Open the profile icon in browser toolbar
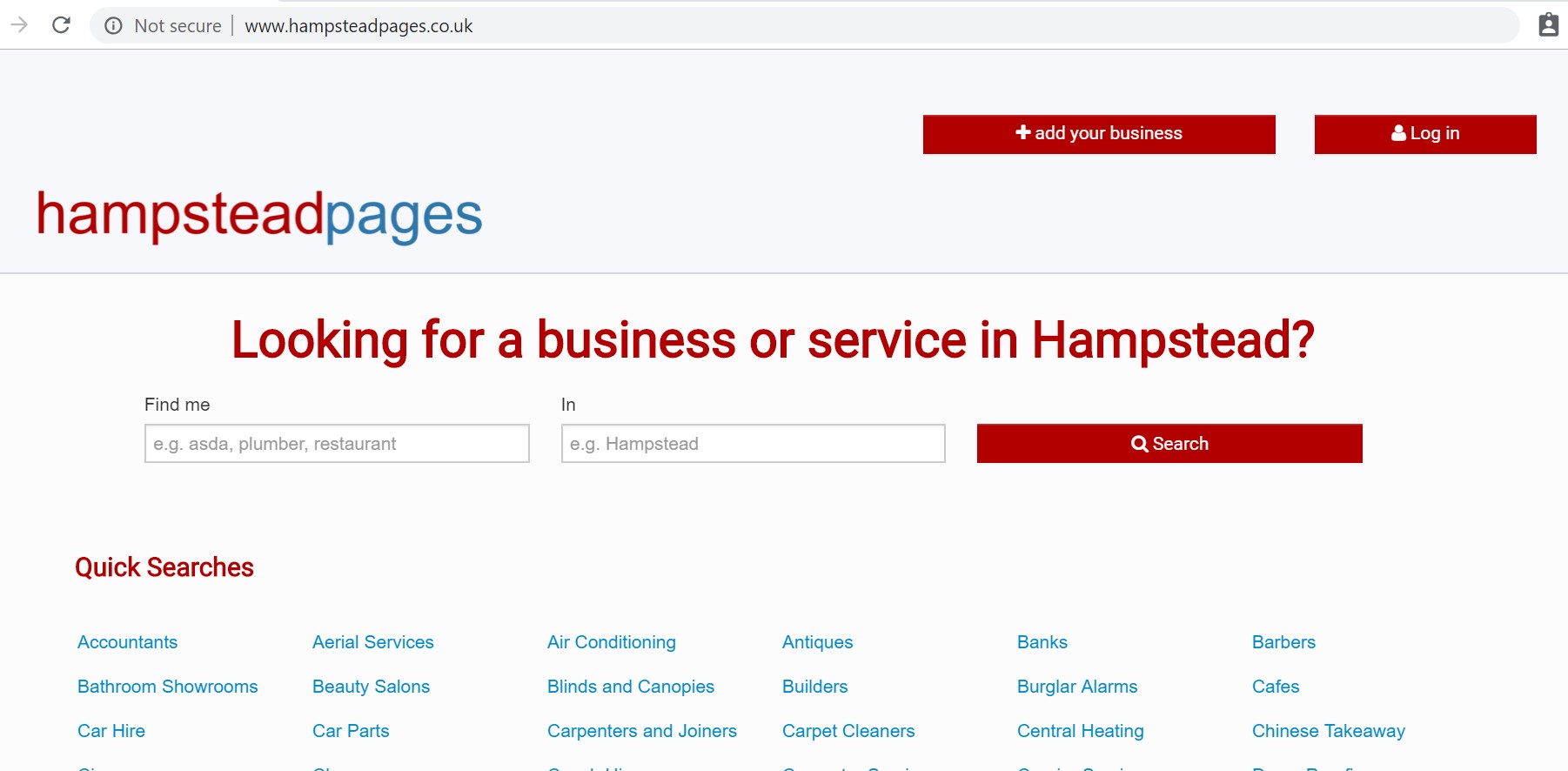This screenshot has height=771, width=1568. [x=1548, y=25]
